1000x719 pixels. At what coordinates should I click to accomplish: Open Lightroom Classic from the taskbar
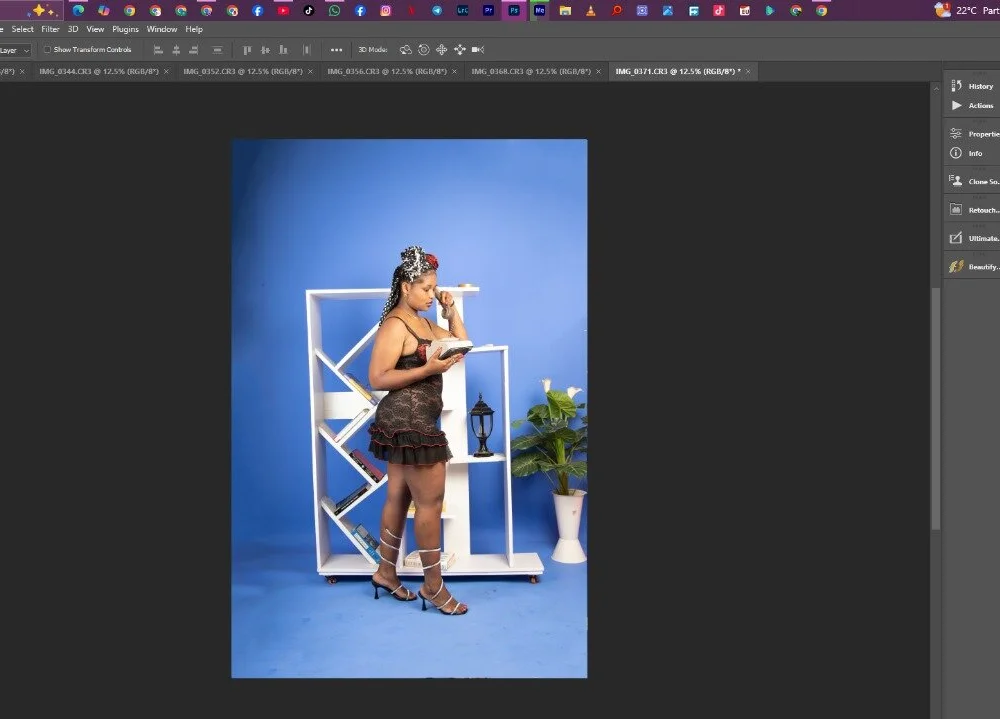point(462,10)
